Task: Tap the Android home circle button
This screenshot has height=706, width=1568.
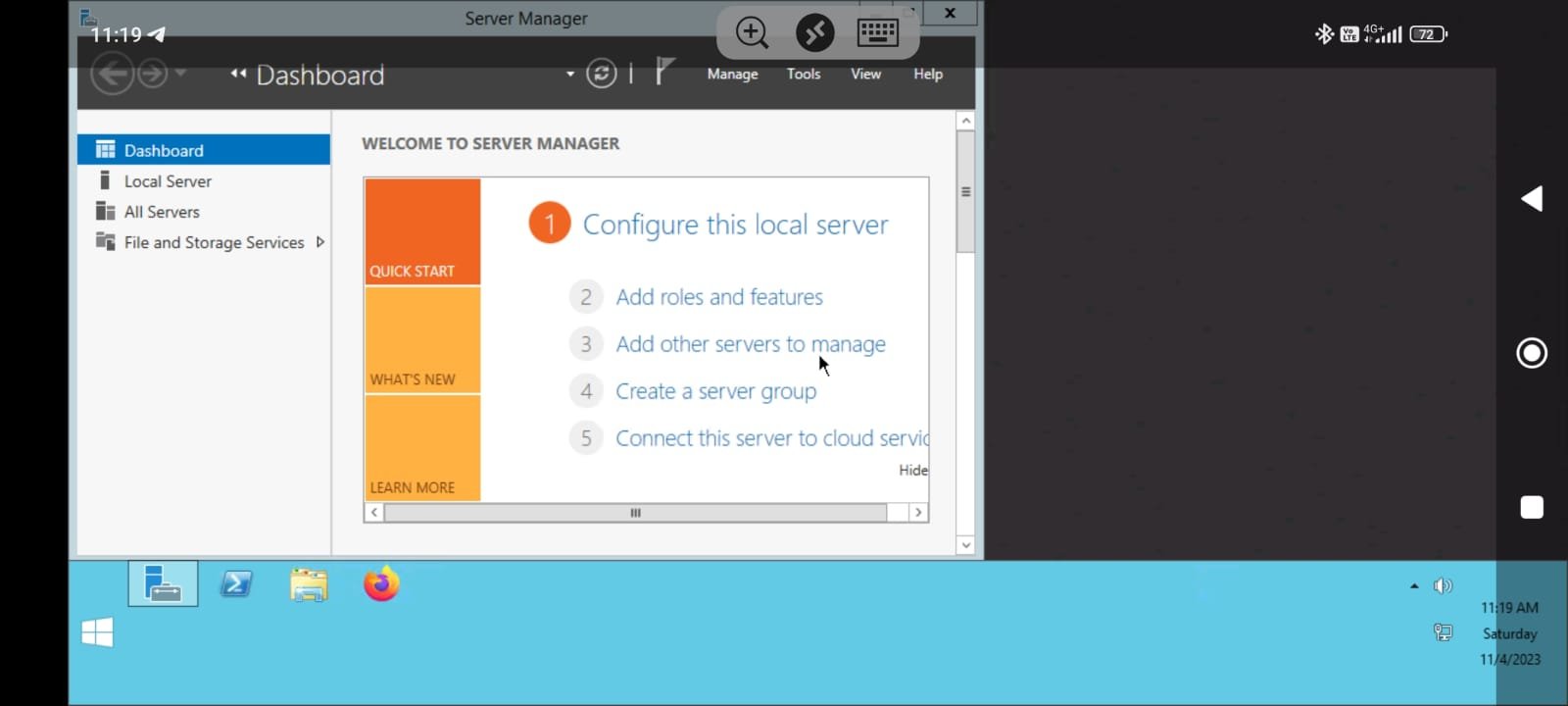Action: [x=1532, y=353]
